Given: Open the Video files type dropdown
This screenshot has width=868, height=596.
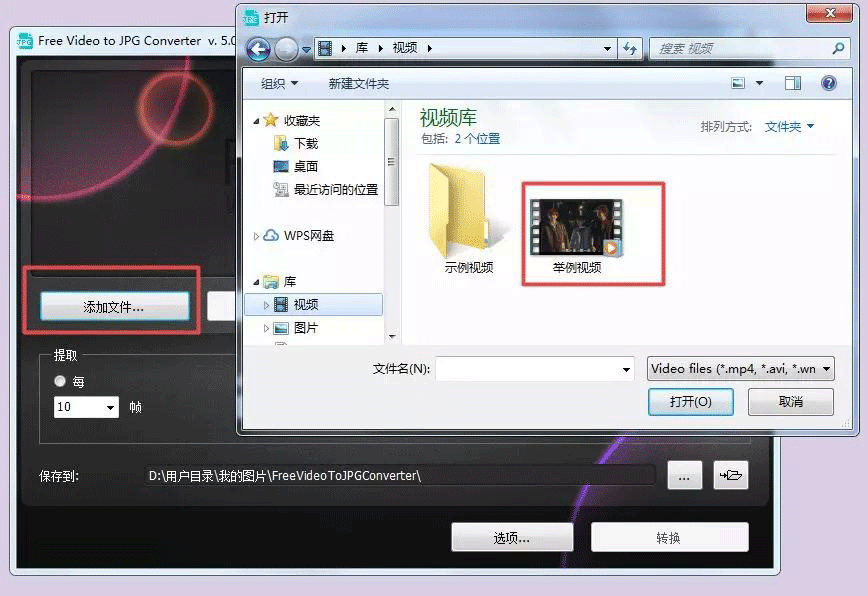Looking at the screenshot, I should (740, 369).
